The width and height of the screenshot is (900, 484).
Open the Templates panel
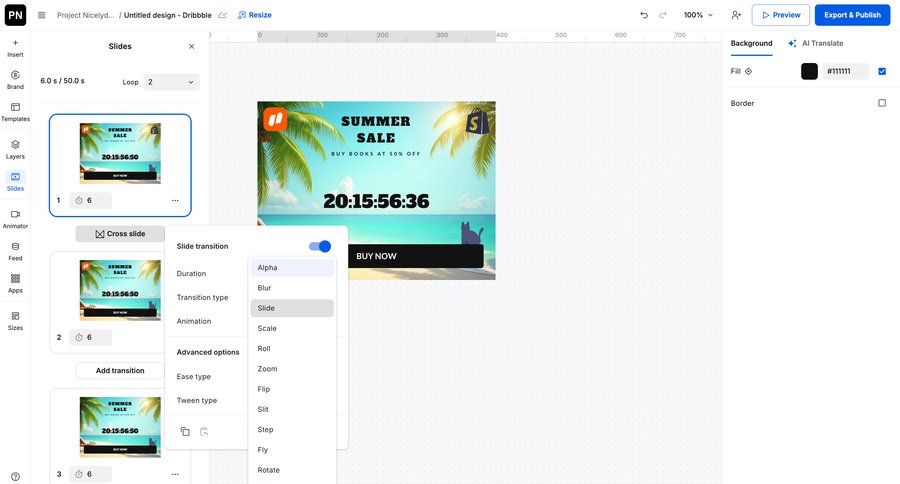[x=15, y=112]
